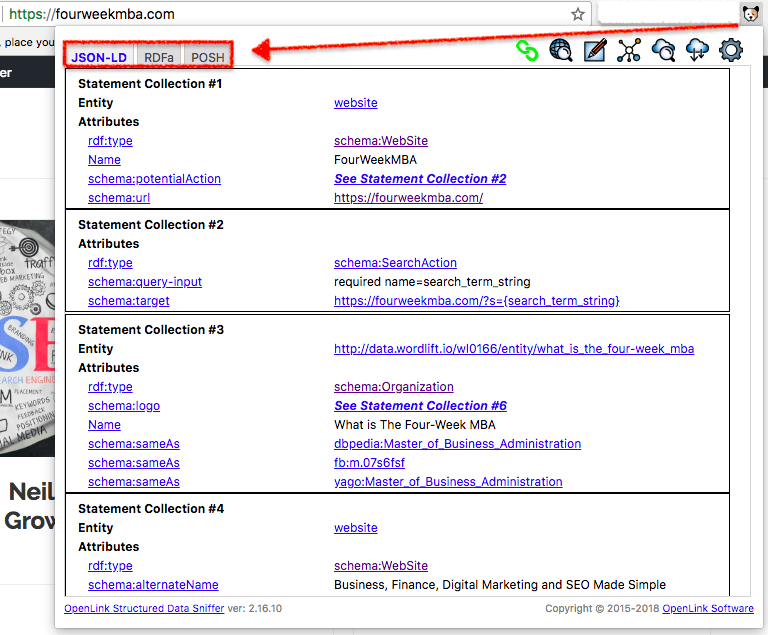
Task: Click the Statement Collection #3 heading
Action: (151, 330)
